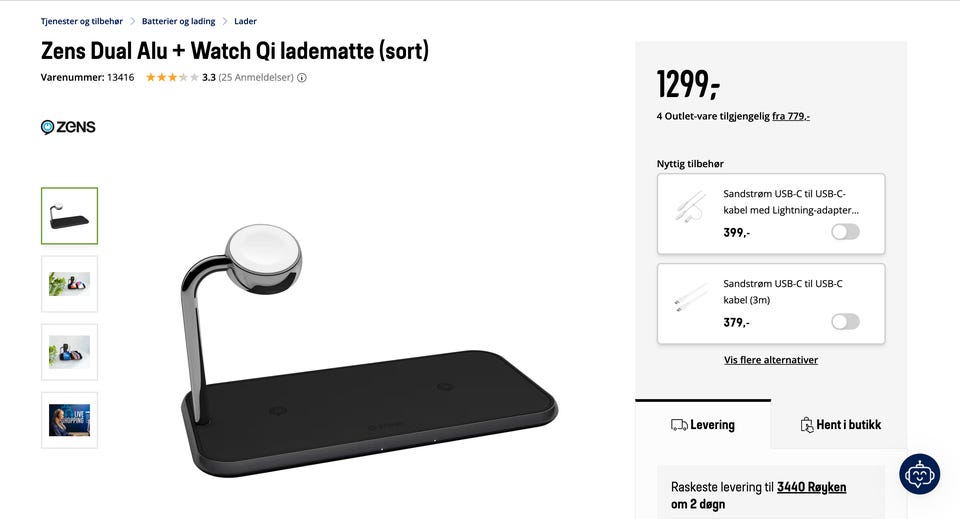Enable the 399,- Sandstrøm Lightning-adapter cable toggle

(x=846, y=232)
